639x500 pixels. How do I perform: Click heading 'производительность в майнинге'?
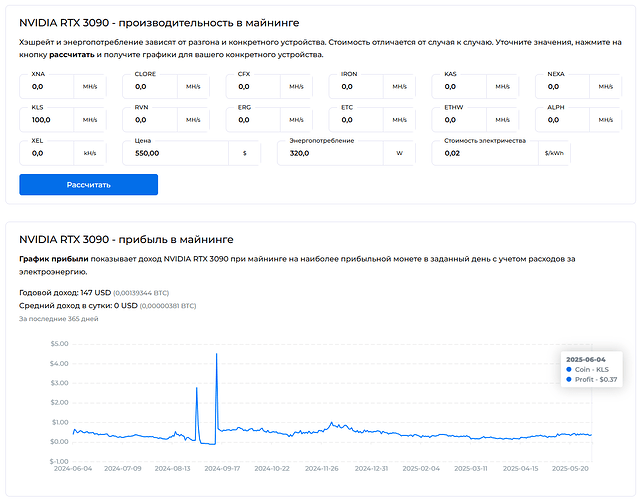click(209, 23)
